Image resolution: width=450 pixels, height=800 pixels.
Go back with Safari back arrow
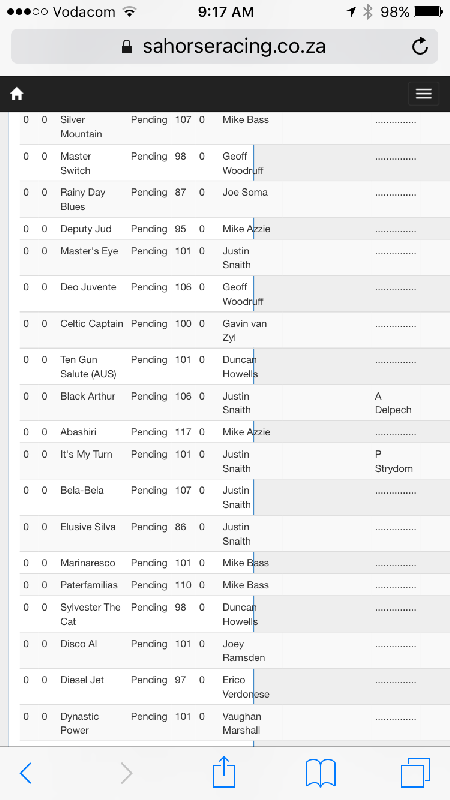[26, 773]
